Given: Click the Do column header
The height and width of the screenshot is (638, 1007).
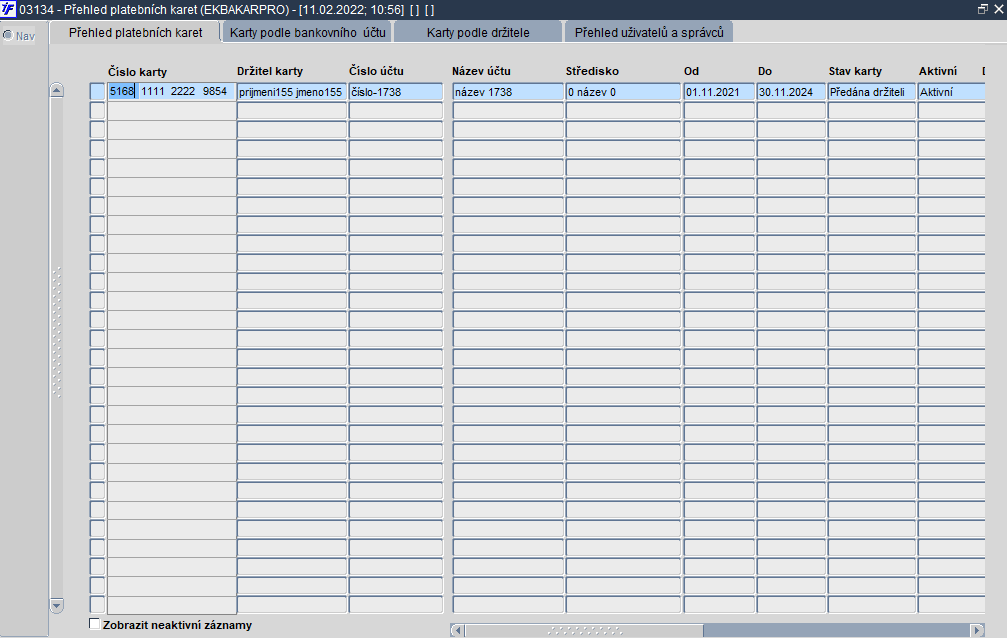Looking at the screenshot, I should point(764,71).
